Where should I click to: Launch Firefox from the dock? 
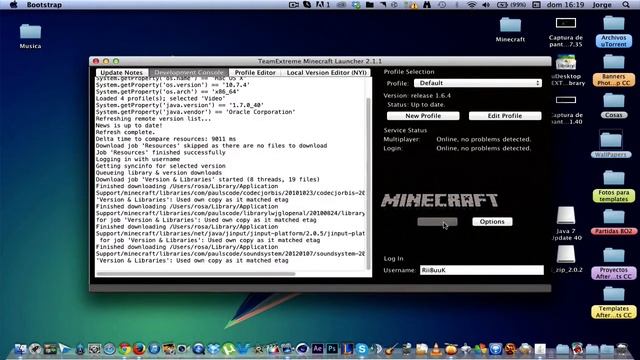point(139,349)
